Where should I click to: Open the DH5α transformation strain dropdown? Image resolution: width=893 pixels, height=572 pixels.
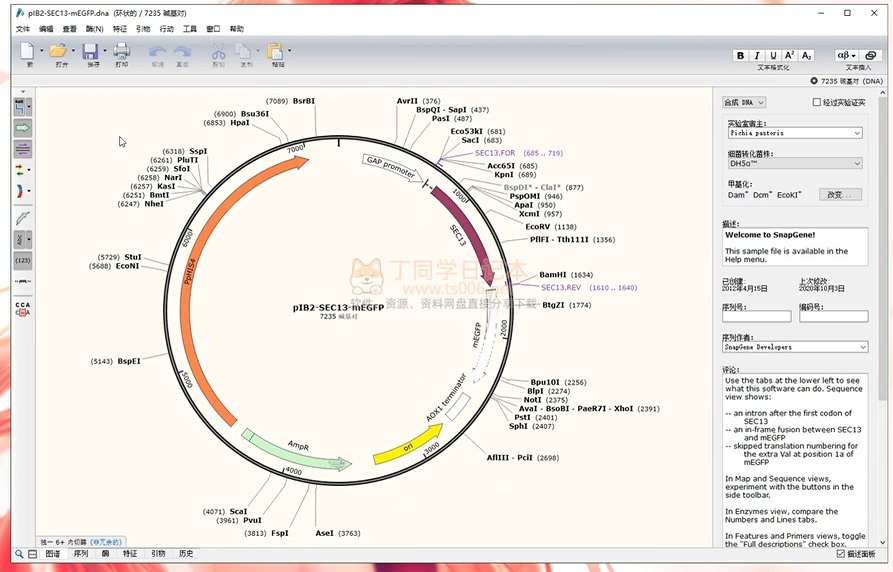coord(794,163)
